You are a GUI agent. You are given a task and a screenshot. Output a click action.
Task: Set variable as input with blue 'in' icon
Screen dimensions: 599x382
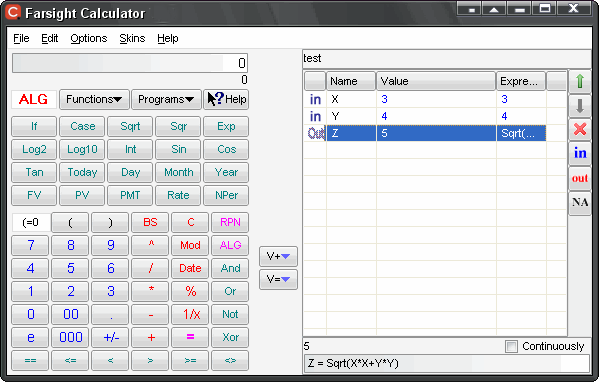pos(580,154)
